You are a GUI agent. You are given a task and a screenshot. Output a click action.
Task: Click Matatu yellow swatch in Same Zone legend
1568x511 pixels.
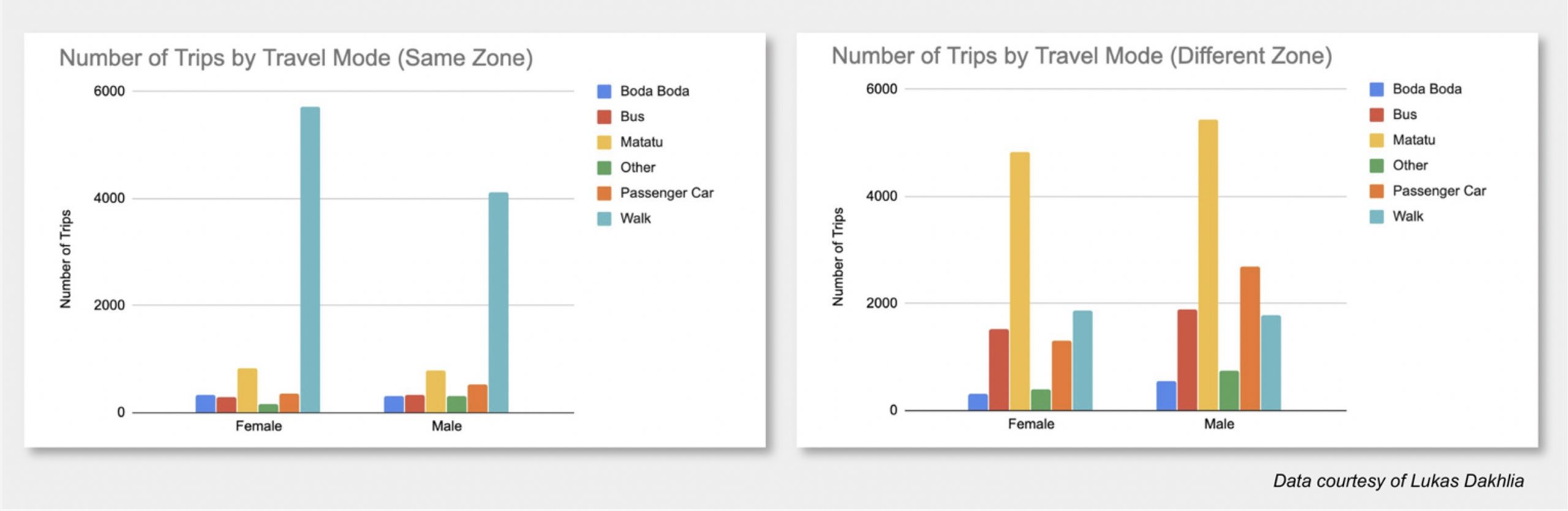pos(604,143)
